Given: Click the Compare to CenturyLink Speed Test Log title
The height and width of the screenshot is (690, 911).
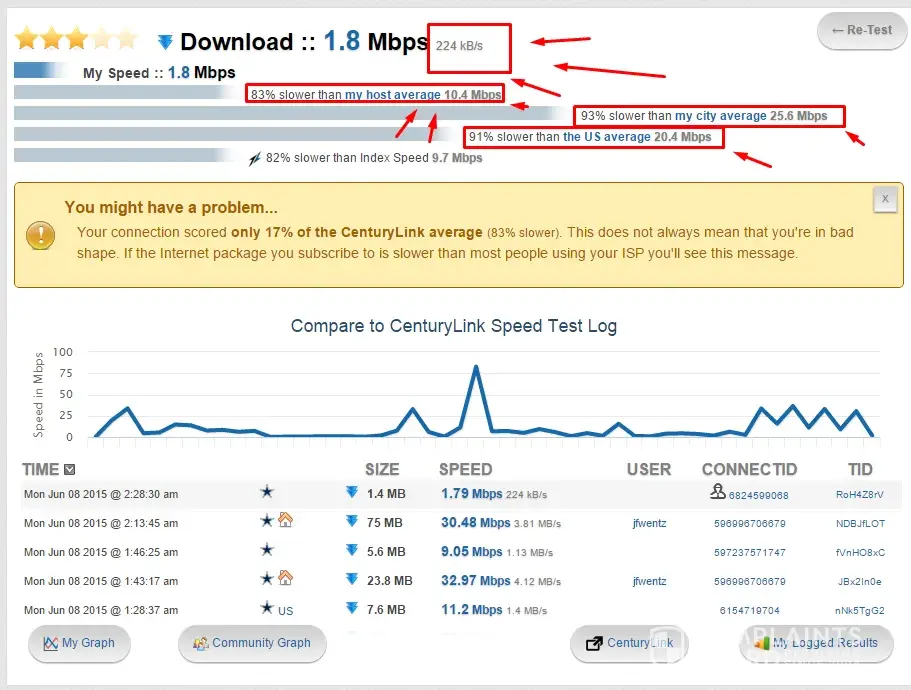Looking at the screenshot, I should (454, 326).
